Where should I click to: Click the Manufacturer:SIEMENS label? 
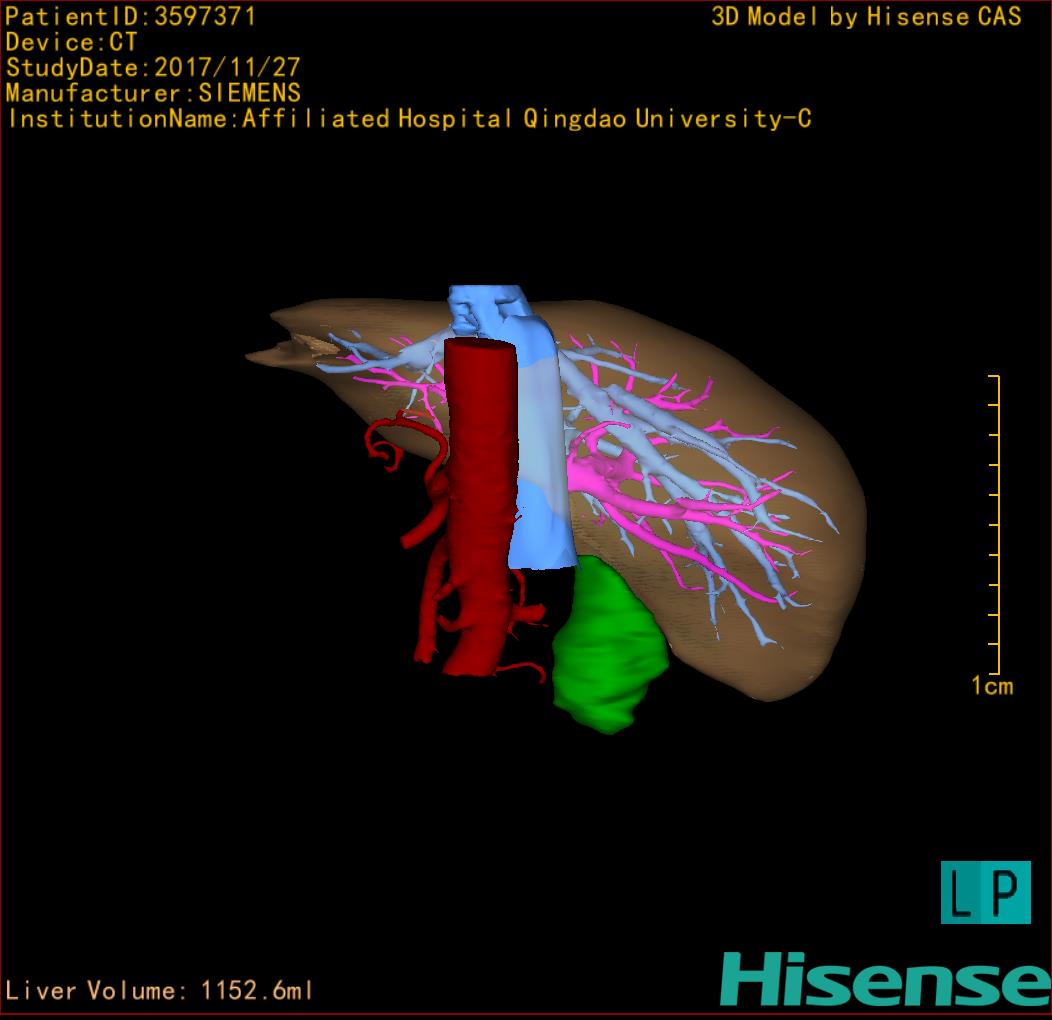click(x=153, y=93)
